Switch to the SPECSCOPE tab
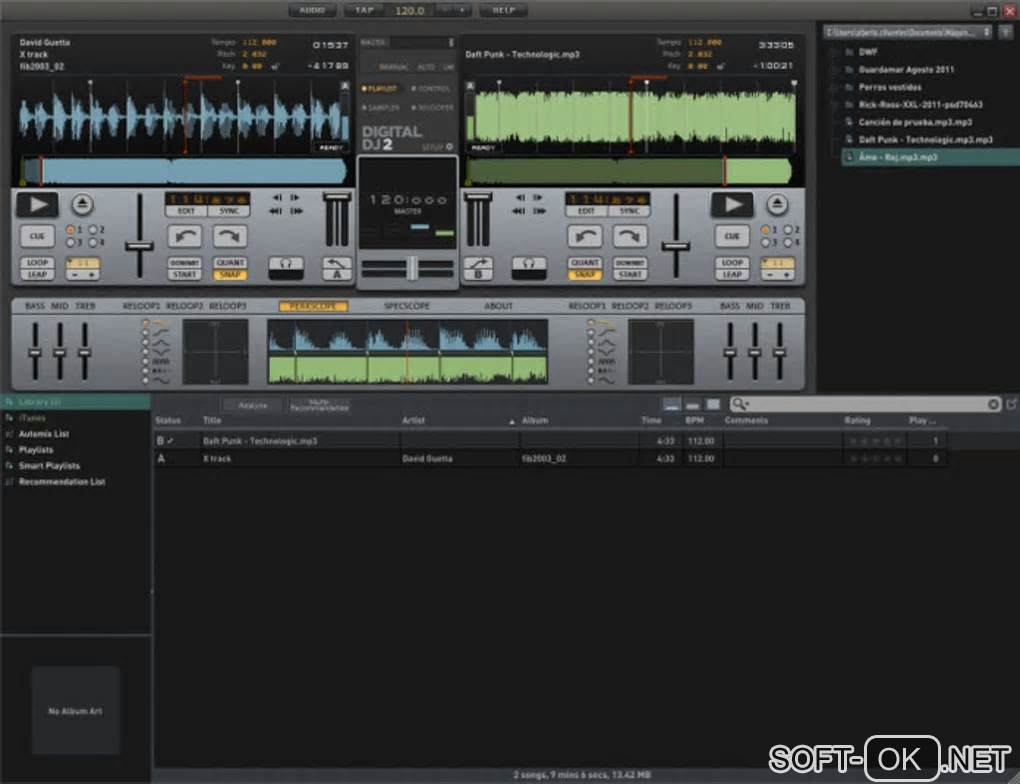The height and width of the screenshot is (784, 1020). coord(407,306)
